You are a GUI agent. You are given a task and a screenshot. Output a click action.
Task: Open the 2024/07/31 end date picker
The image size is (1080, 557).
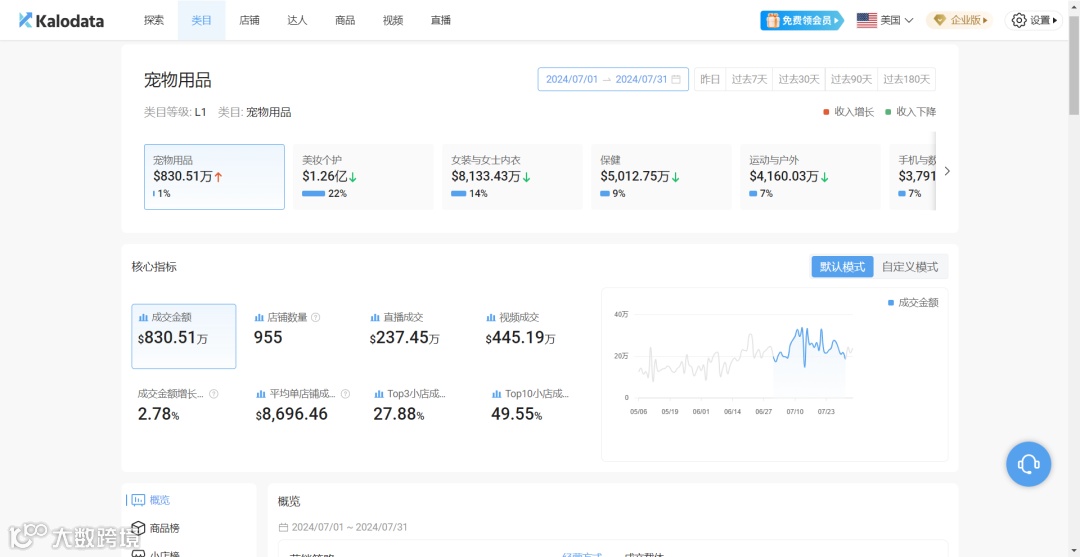(x=641, y=79)
